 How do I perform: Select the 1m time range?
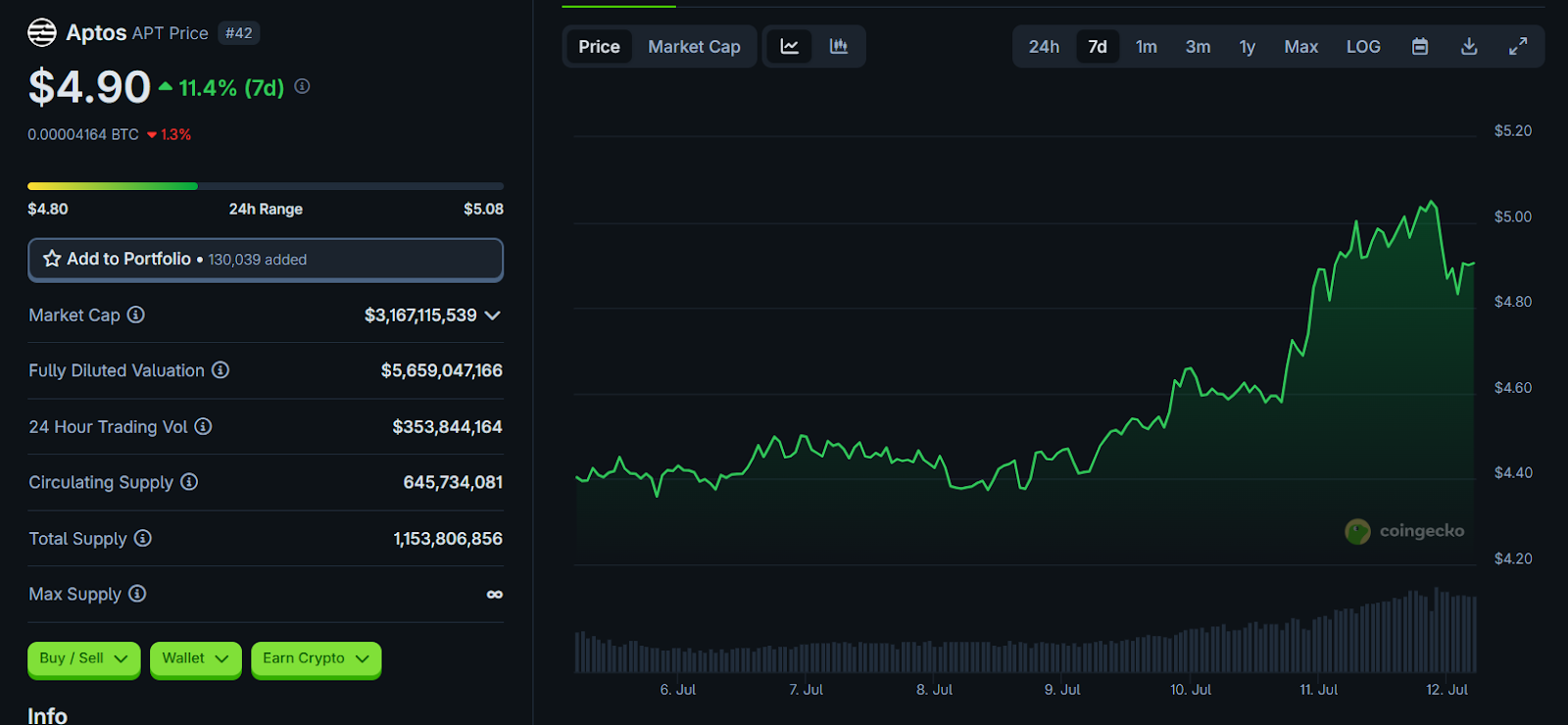click(x=1147, y=46)
